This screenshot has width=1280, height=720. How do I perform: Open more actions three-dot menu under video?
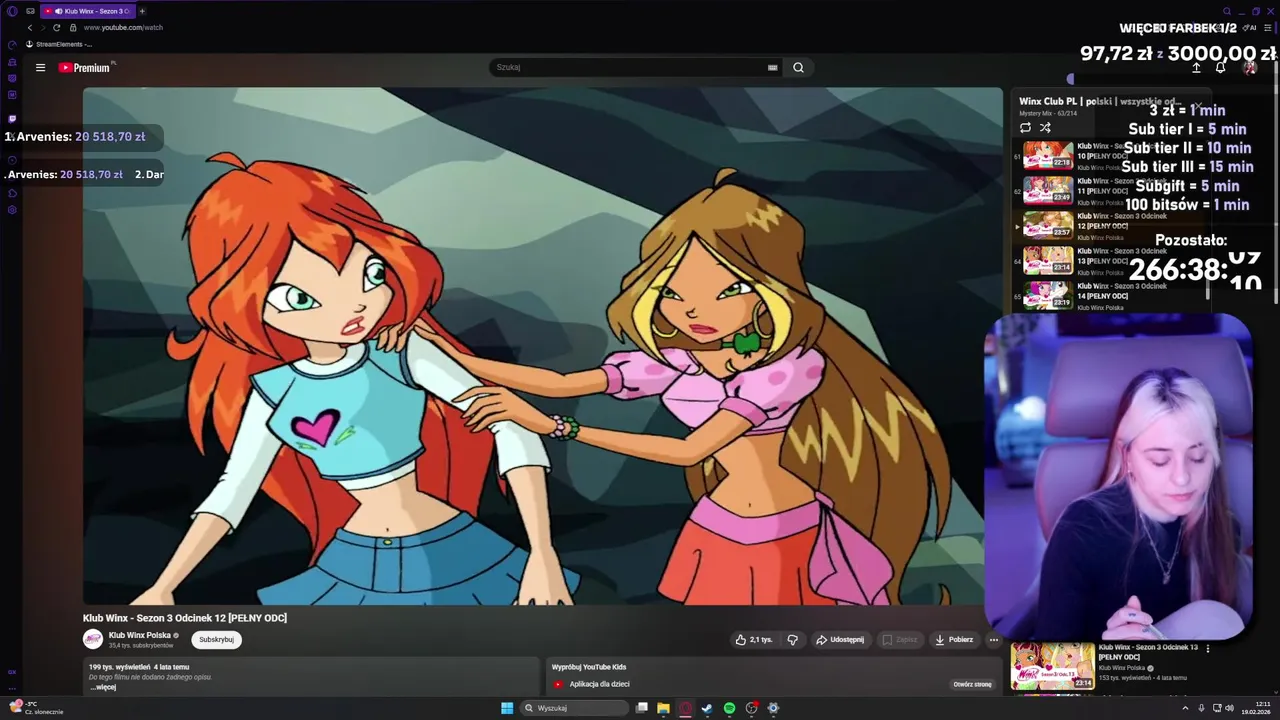click(993, 640)
